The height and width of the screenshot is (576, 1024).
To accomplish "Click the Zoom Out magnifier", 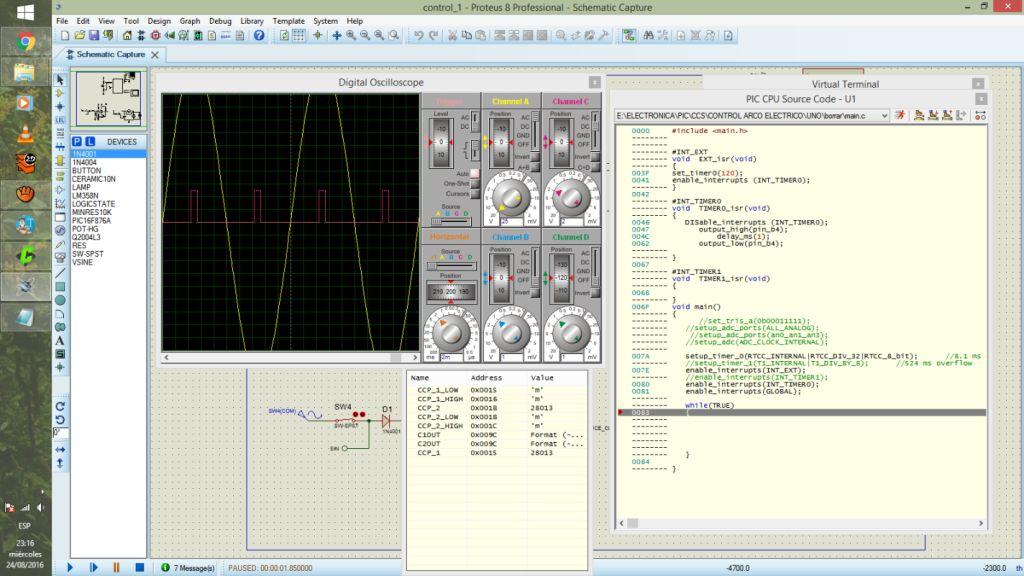I will tap(365, 35).
